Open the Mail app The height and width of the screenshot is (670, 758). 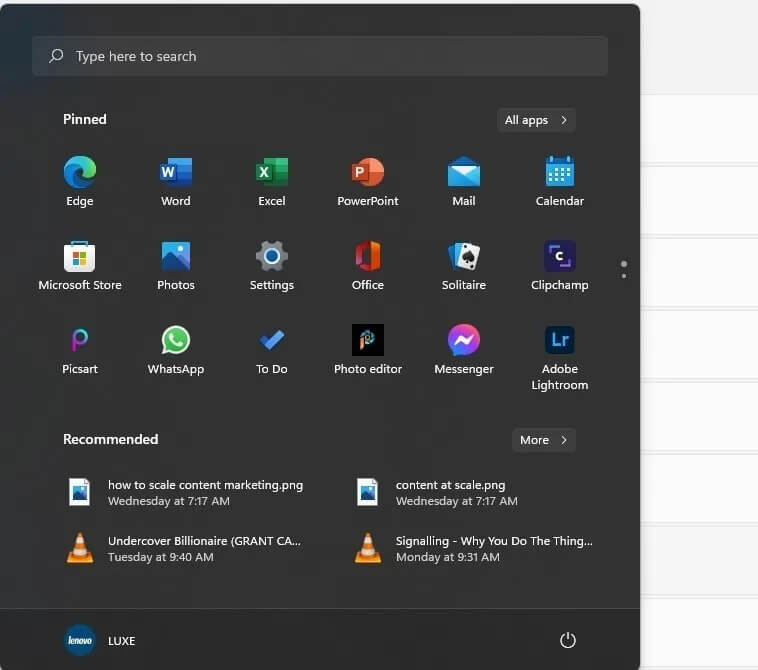coord(464,181)
